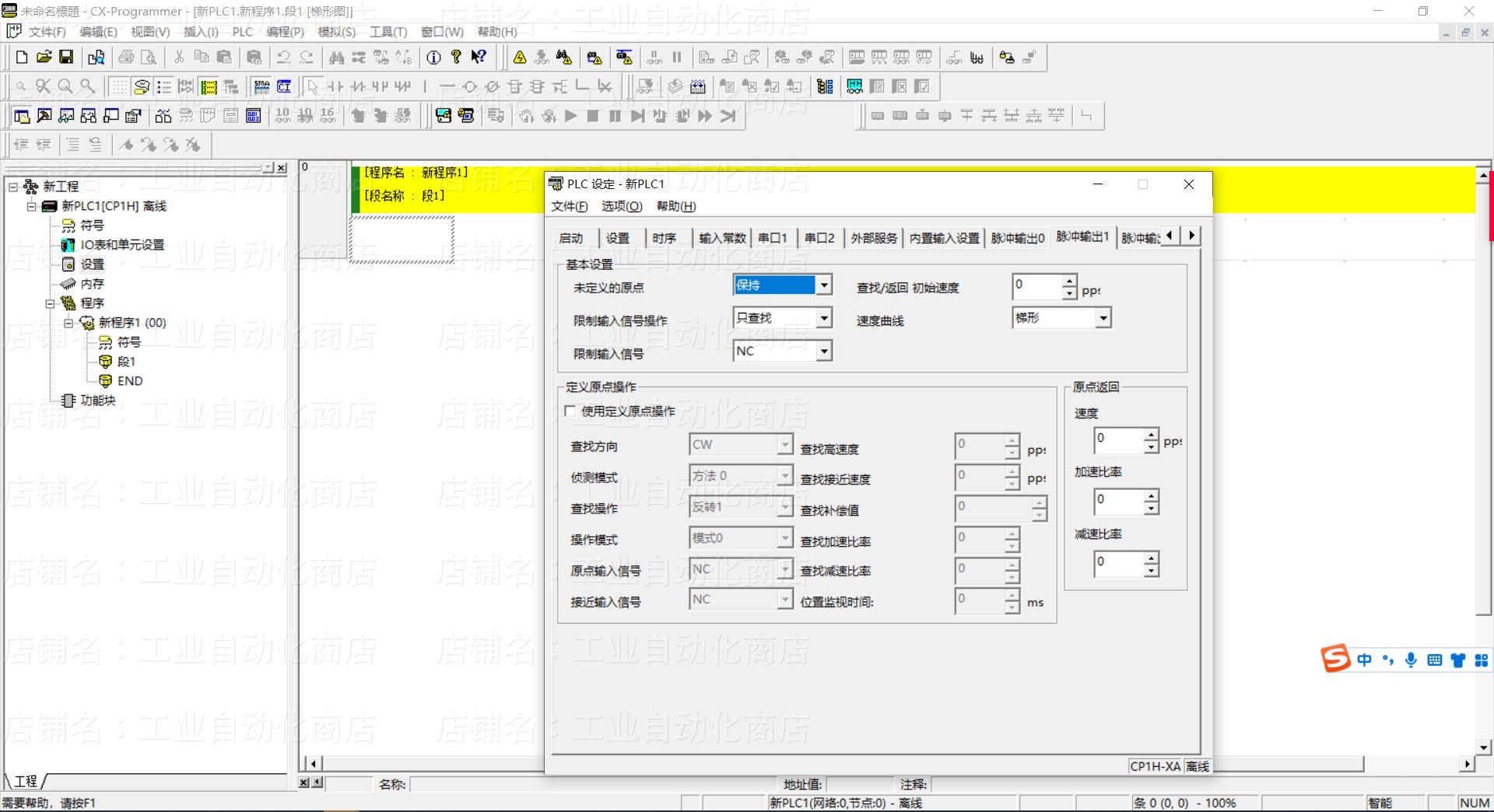Click the Work Online yellow warning icon
This screenshot has height=812, width=1494.
(x=520, y=58)
